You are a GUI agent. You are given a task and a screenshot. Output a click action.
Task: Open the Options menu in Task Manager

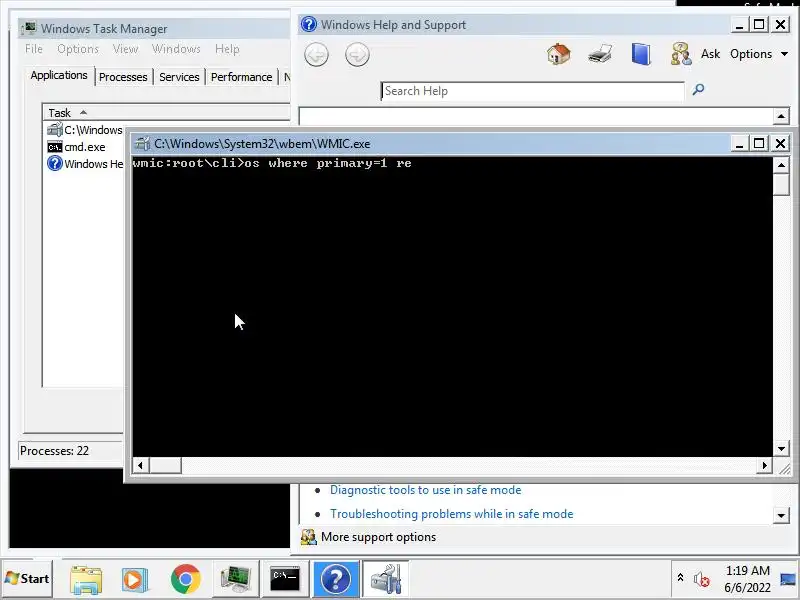tap(78, 49)
